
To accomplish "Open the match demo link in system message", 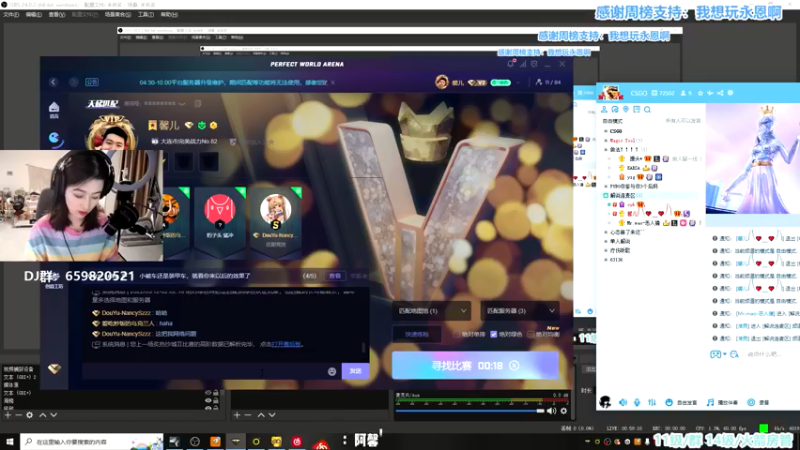I will click(x=286, y=344).
